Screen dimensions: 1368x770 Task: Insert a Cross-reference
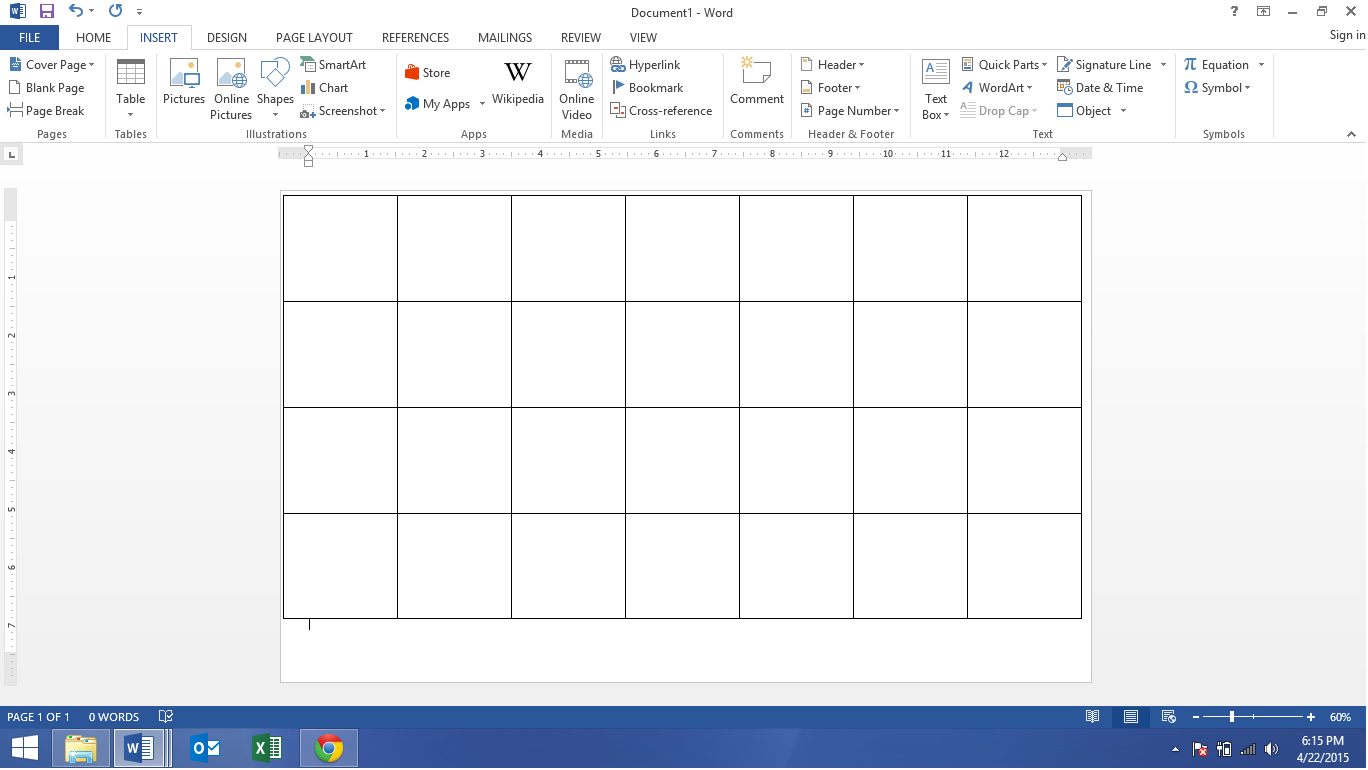662,110
